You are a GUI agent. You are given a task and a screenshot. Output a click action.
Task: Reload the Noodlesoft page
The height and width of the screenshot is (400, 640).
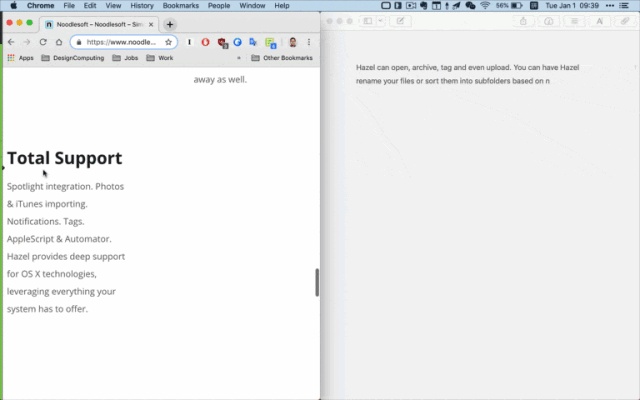coord(43,42)
